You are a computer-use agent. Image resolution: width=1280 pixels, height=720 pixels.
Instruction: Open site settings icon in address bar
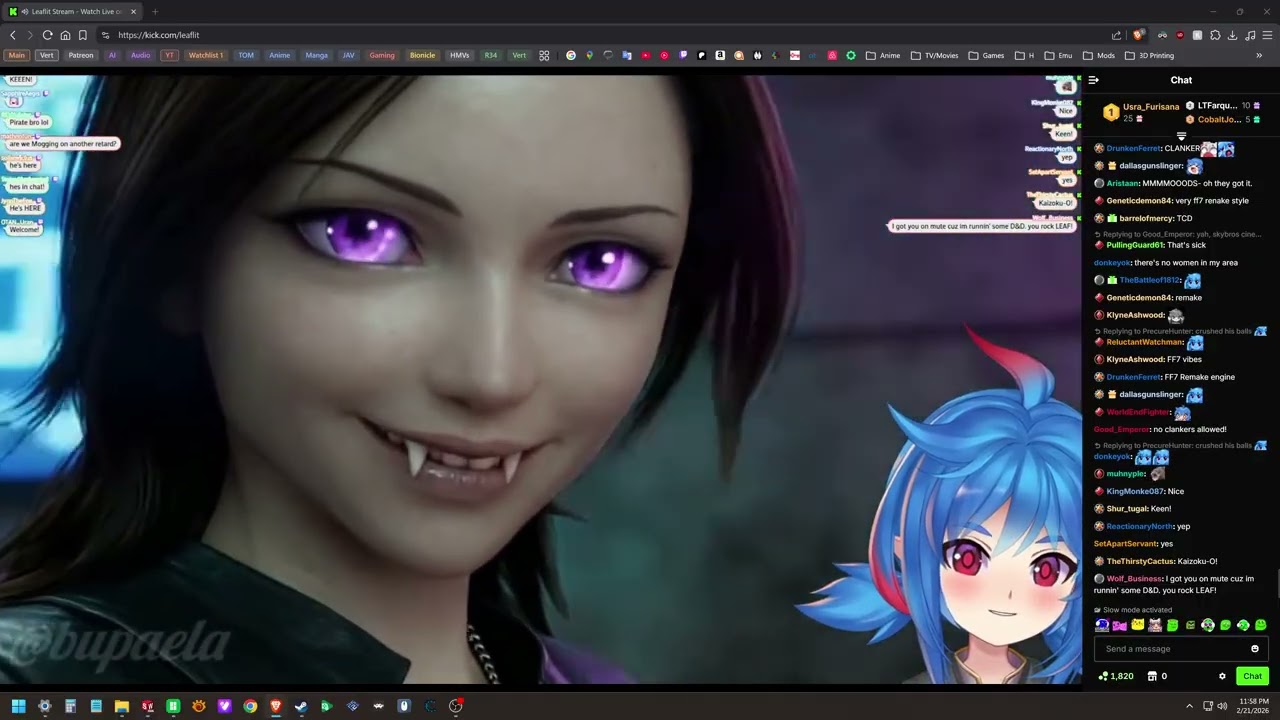[x=105, y=35]
